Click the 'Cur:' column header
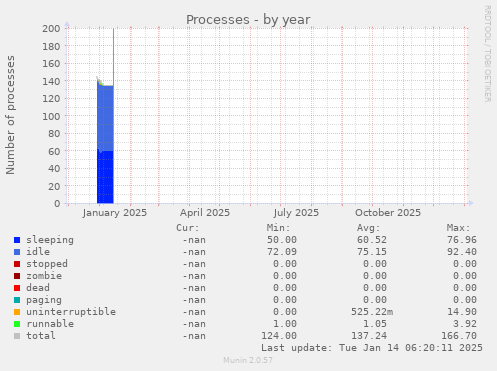Screen dimensions: 497x371 pyautogui.click(x=188, y=228)
